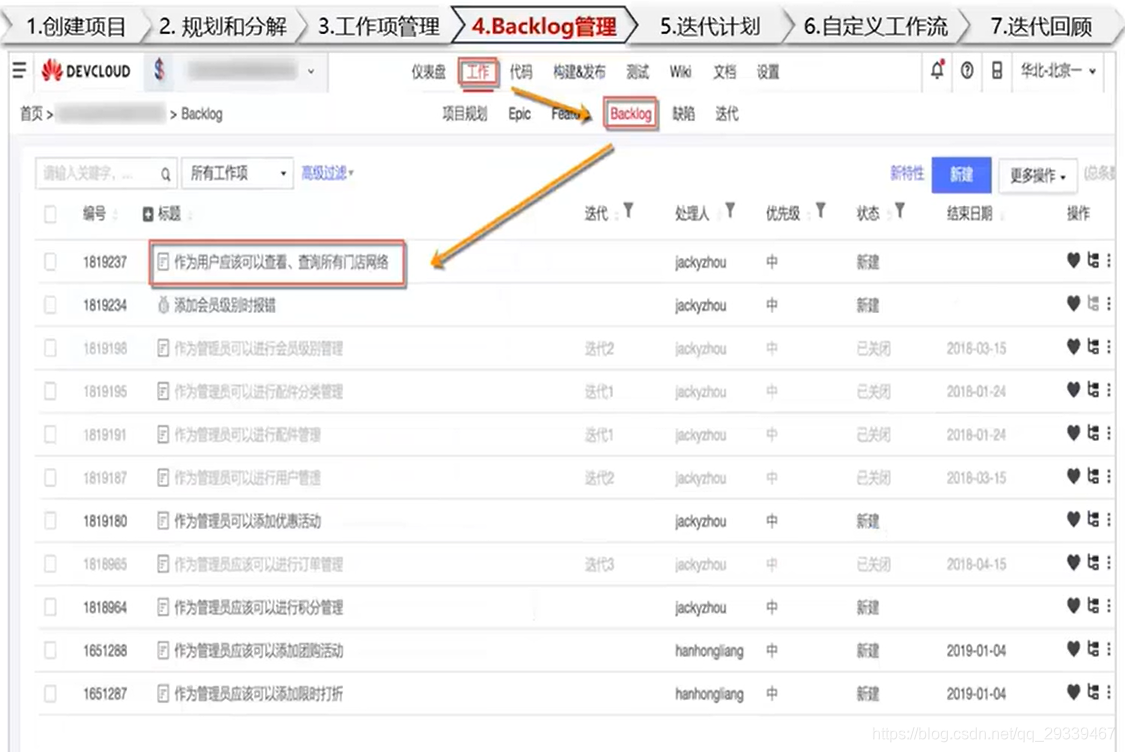The image size is (1125, 752).
Task: Open more options dots for row 1651288
Action: [x=1109, y=649]
